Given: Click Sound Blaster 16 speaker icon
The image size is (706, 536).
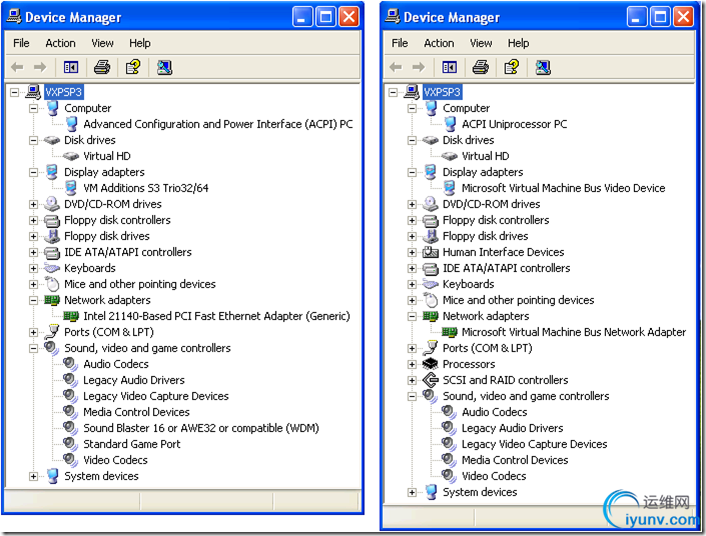Looking at the screenshot, I should pyautogui.click(x=71, y=427).
